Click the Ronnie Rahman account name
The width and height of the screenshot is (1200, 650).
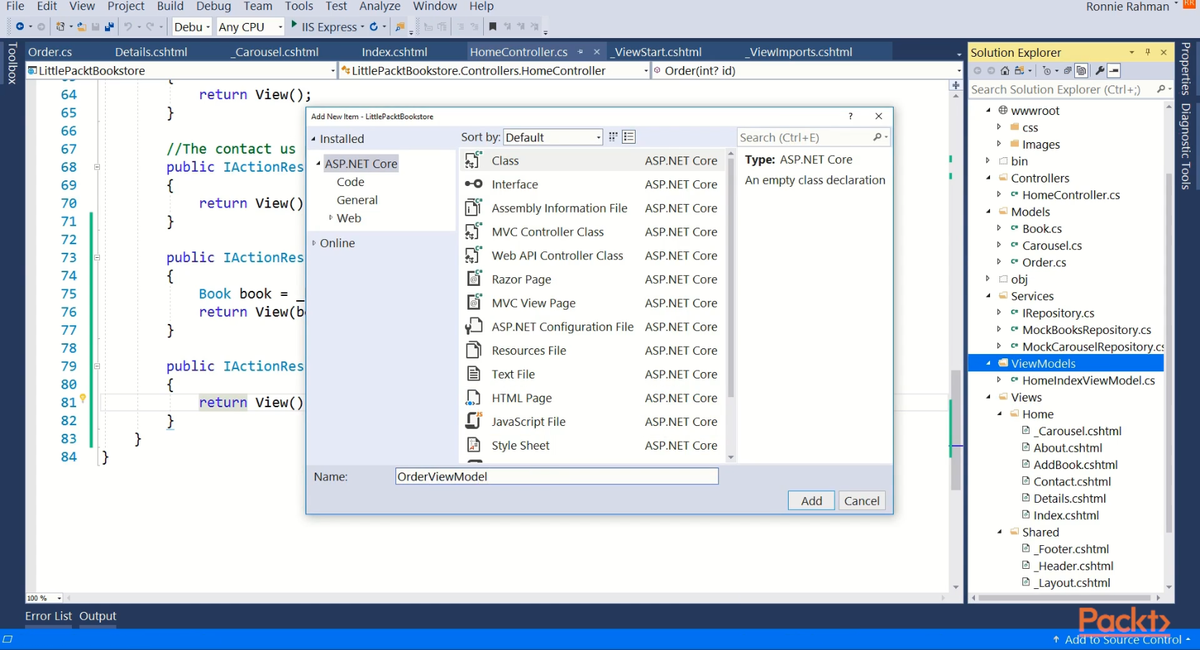pos(1127,6)
